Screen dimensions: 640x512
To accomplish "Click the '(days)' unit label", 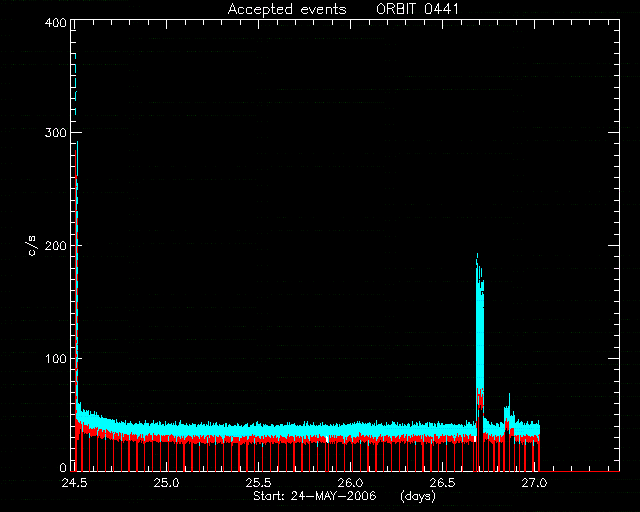I will click(418, 496).
